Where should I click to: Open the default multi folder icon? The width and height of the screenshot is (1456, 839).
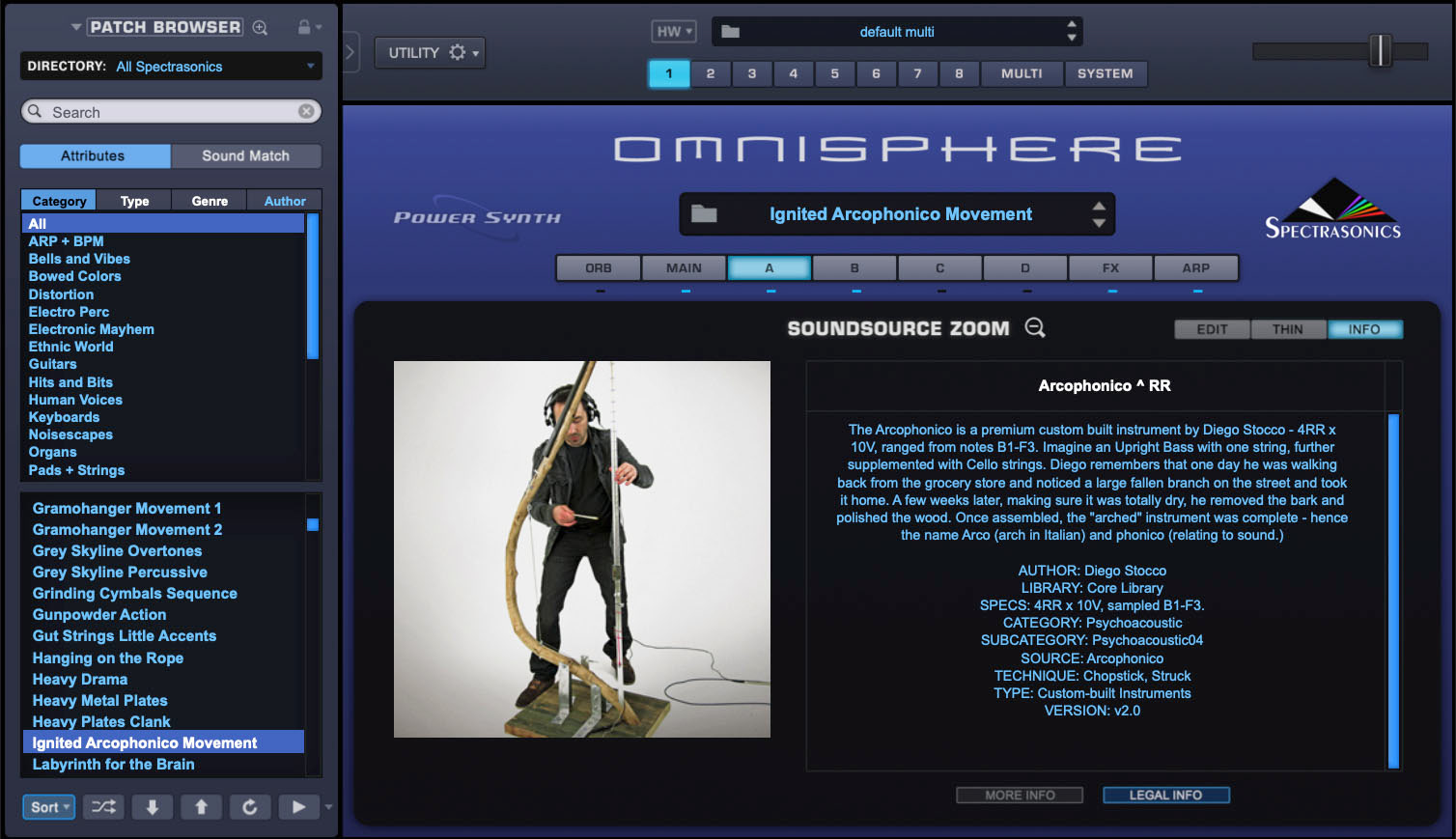pyautogui.click(x=731, y=32)
